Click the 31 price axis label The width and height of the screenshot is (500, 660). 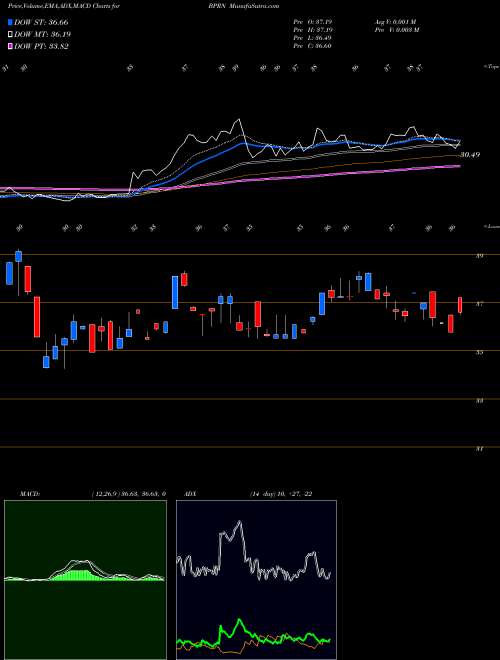pyautogui.click(x=479, y=449)
